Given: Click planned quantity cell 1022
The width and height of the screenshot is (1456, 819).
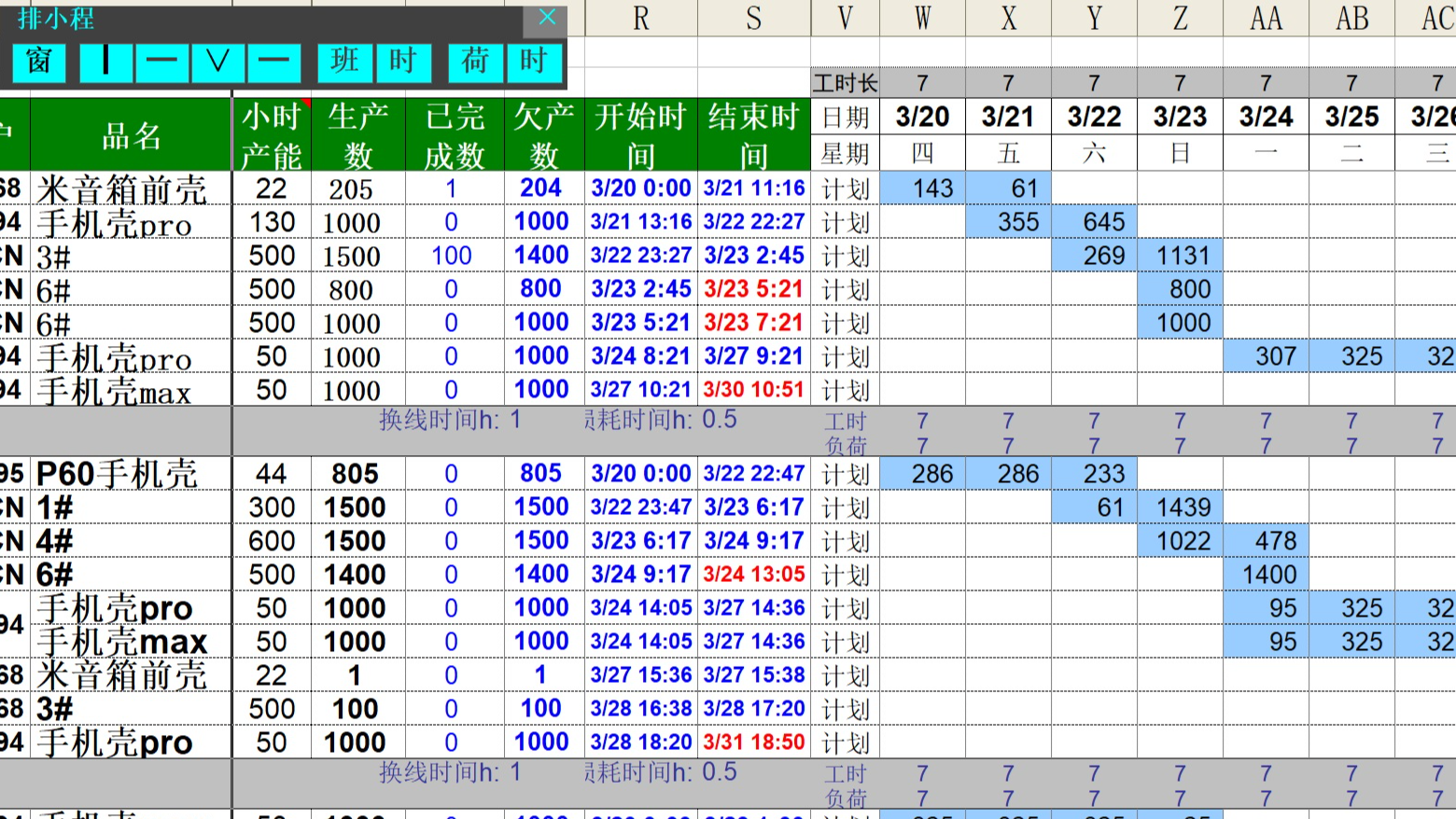Looking at the screenshot, I should (x=1181, y=541).
